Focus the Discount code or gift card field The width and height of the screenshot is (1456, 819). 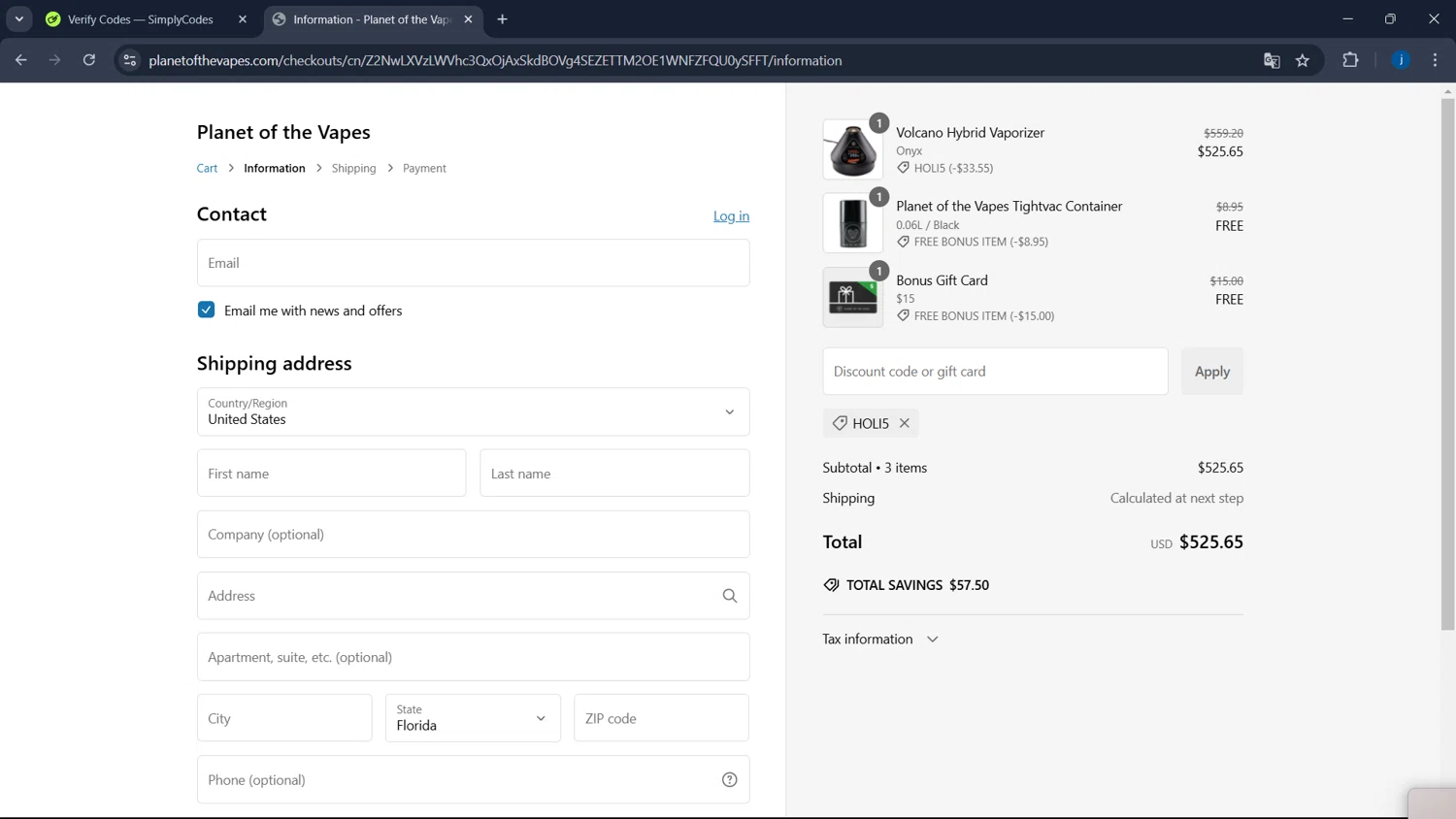point(995,372)
